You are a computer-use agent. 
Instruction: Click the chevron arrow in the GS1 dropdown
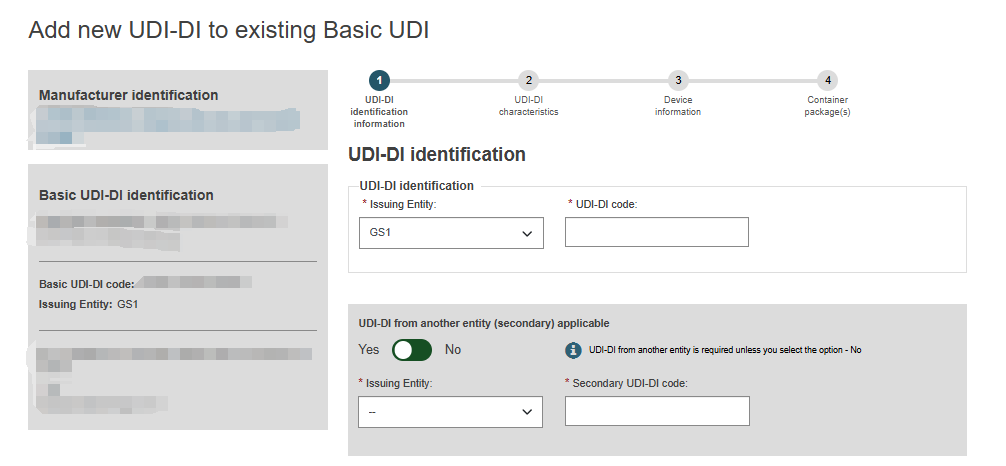pyautogui.click(x=527, y=234)
